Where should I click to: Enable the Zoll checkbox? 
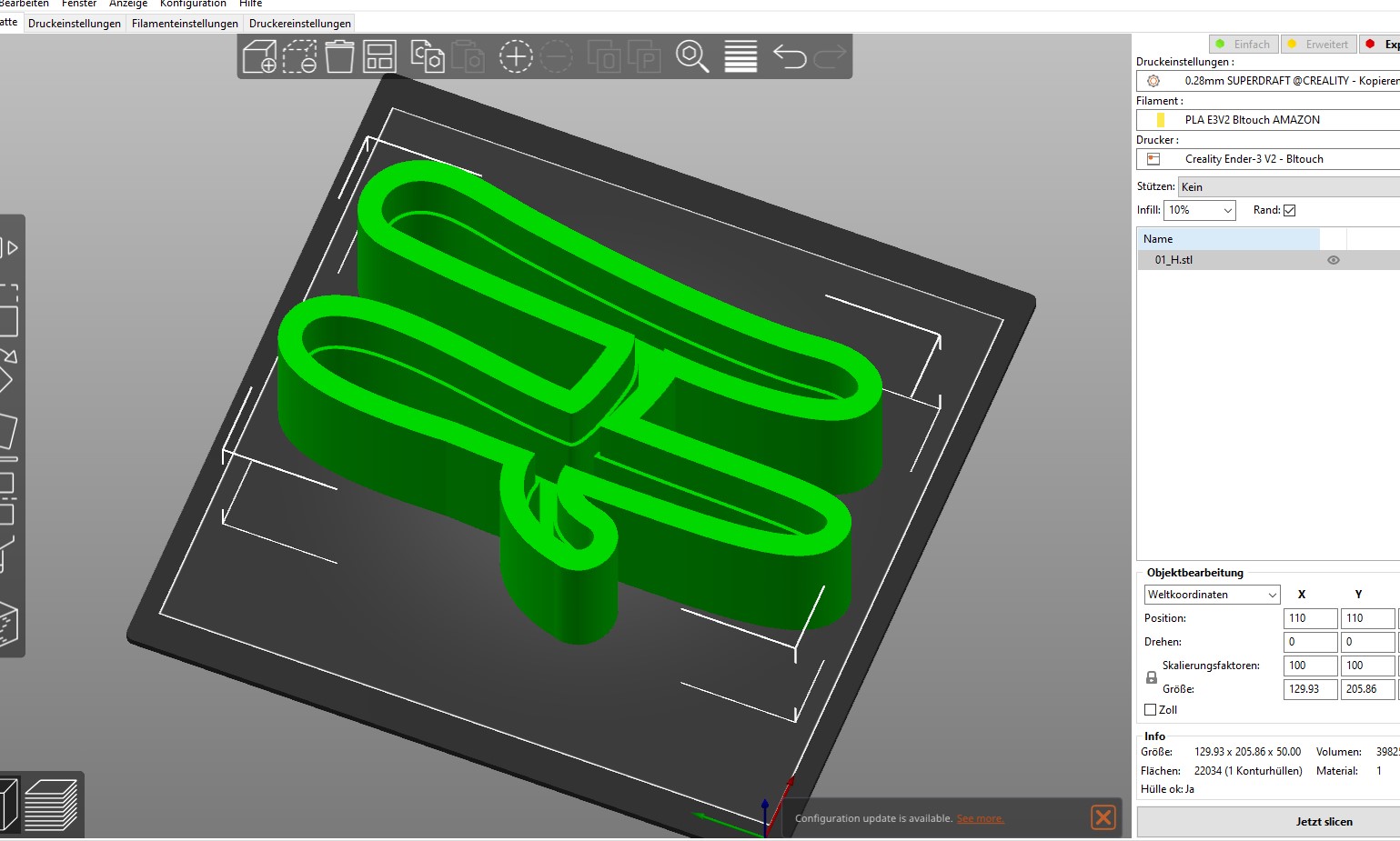(1150, 710)
